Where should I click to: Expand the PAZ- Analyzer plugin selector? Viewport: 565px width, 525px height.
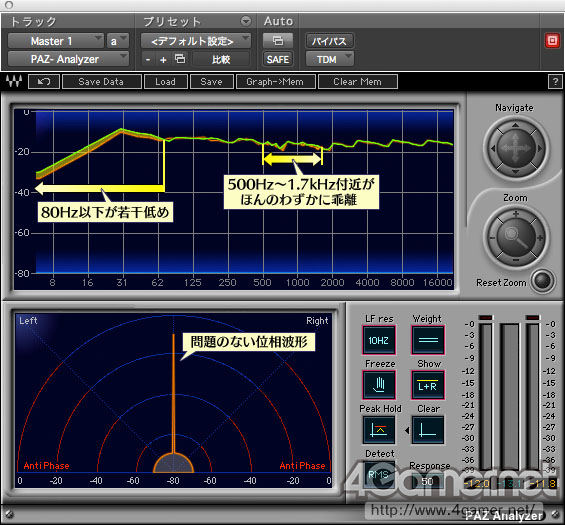pyautogui.click(x=68, y=59)
